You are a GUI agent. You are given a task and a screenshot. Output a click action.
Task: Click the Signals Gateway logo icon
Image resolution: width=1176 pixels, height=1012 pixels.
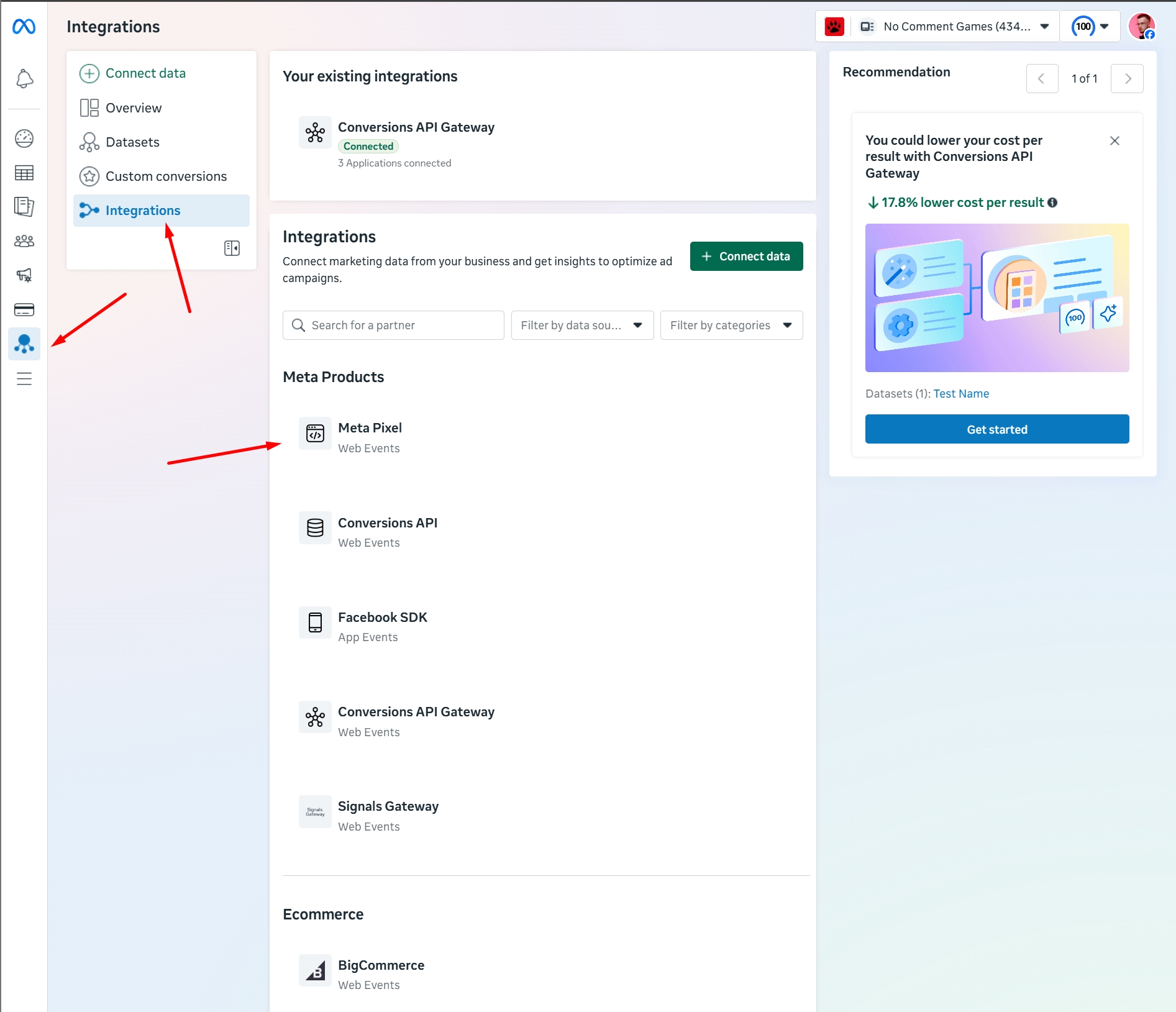point(315,811)
